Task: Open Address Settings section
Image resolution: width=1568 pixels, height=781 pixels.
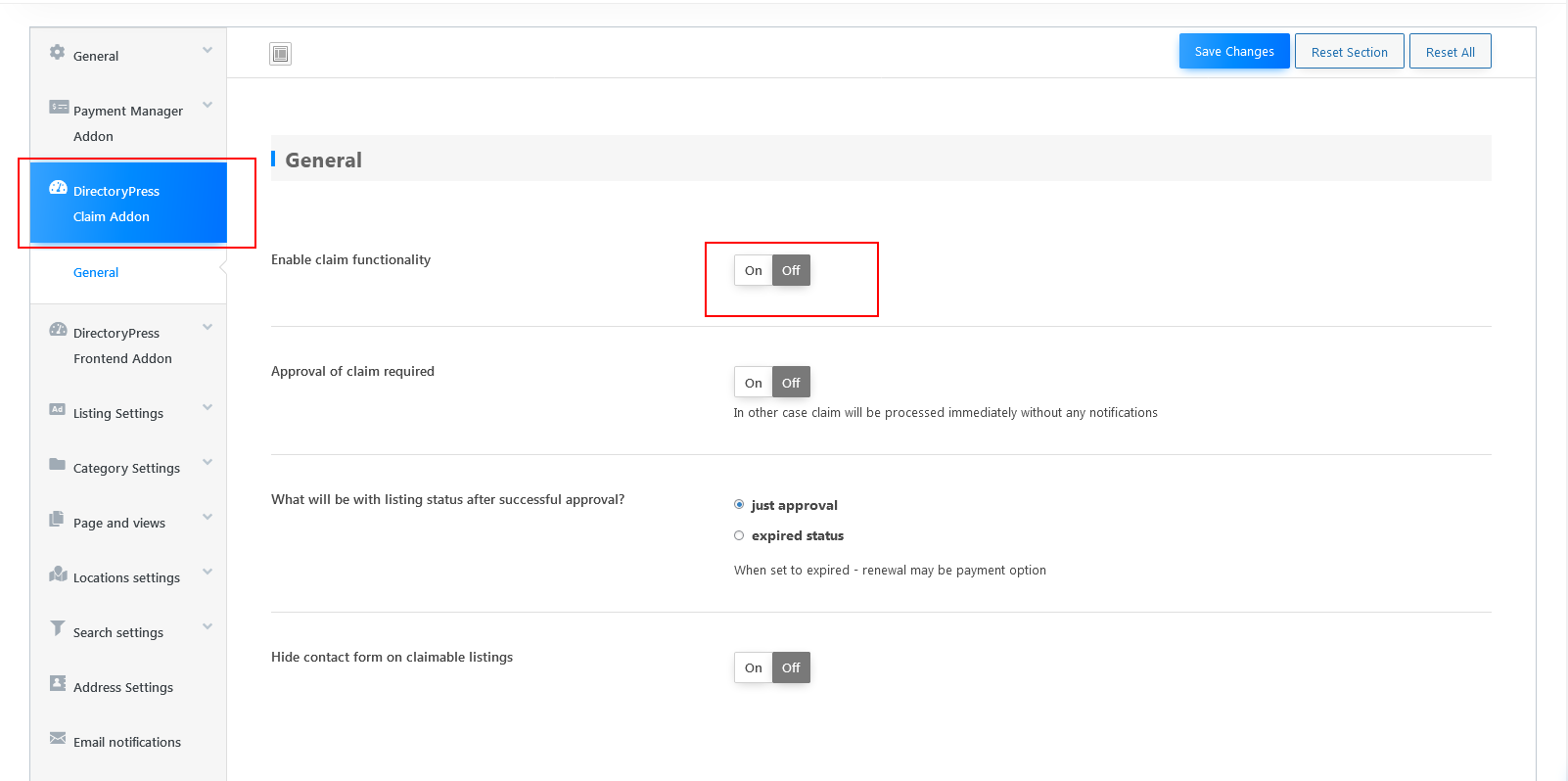Action: pos(128,686)
